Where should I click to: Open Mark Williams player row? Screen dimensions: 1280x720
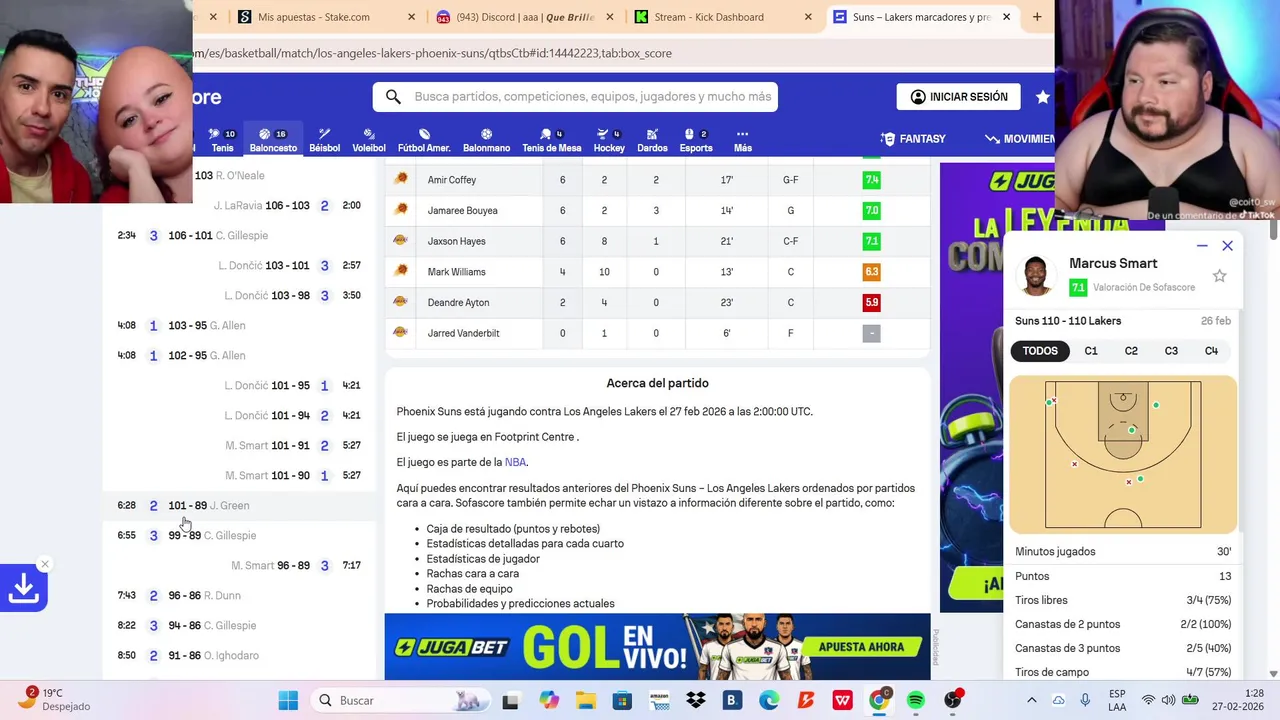(657, 272)
